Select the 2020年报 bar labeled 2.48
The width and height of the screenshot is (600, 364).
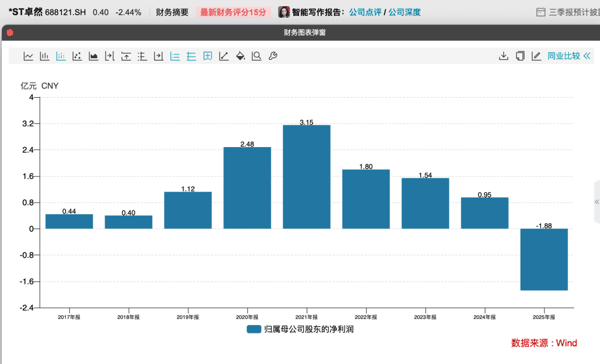247,188
